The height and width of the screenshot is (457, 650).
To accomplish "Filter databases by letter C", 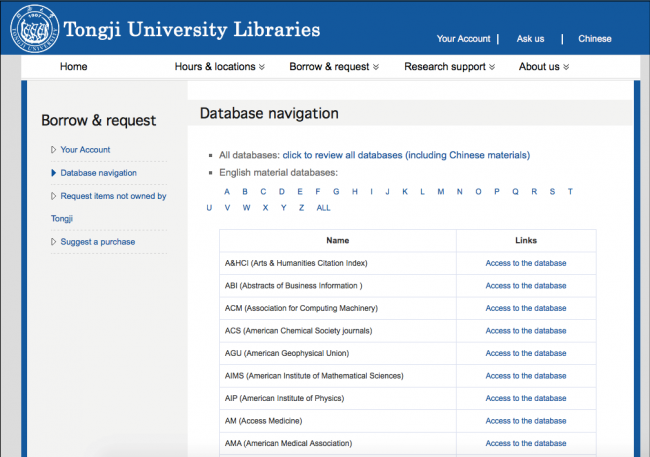I will coord(263,192).
